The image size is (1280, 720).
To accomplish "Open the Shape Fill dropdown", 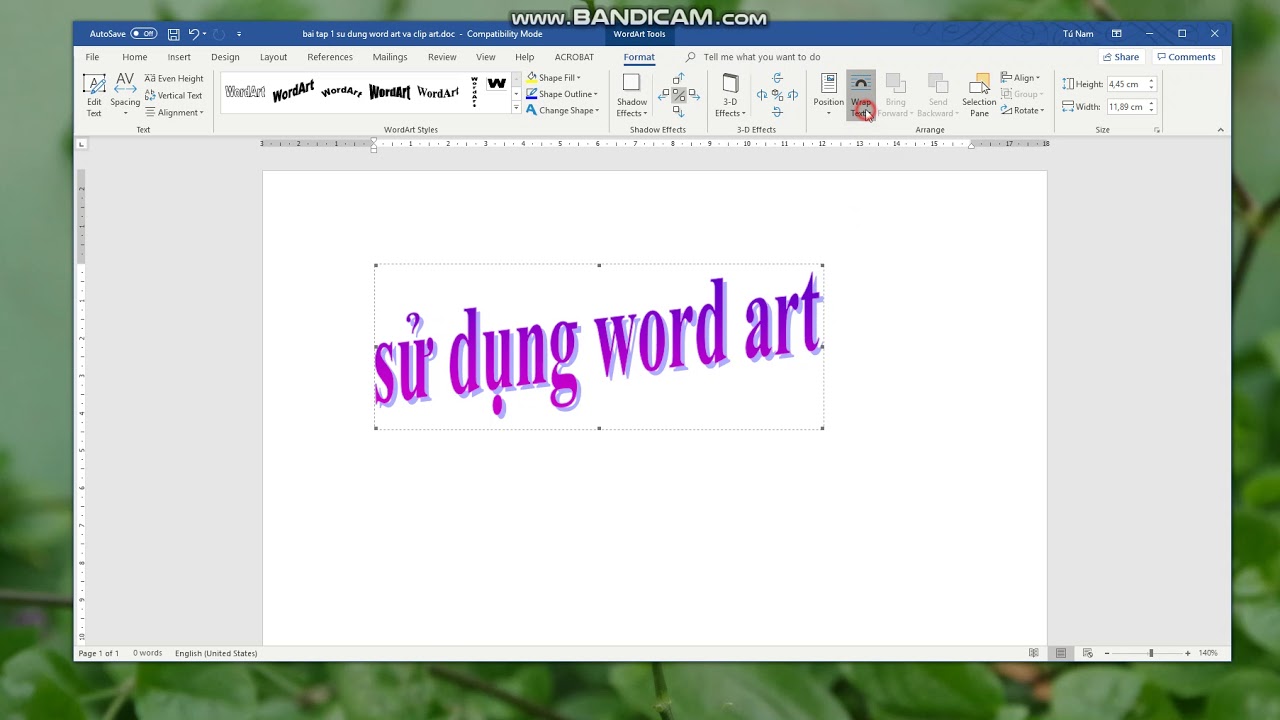I will coord(553,78).
